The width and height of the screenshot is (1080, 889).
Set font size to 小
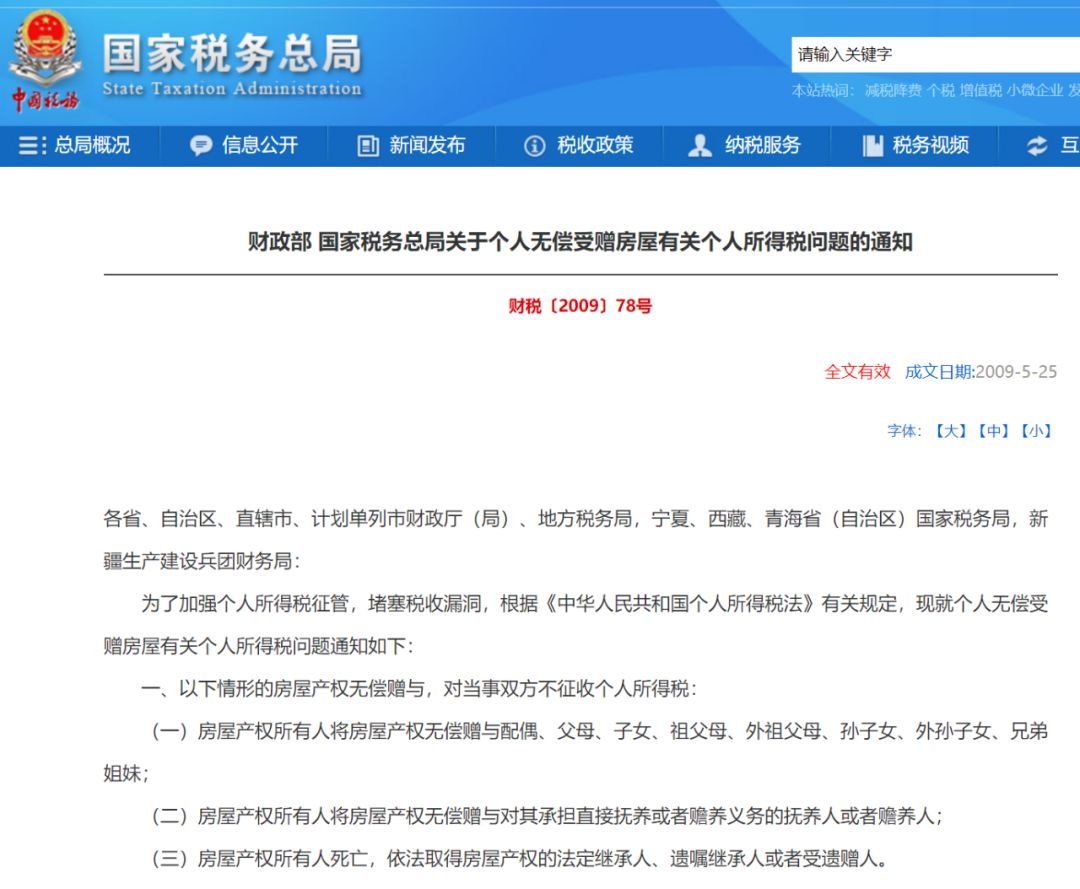coord(1036,431)
